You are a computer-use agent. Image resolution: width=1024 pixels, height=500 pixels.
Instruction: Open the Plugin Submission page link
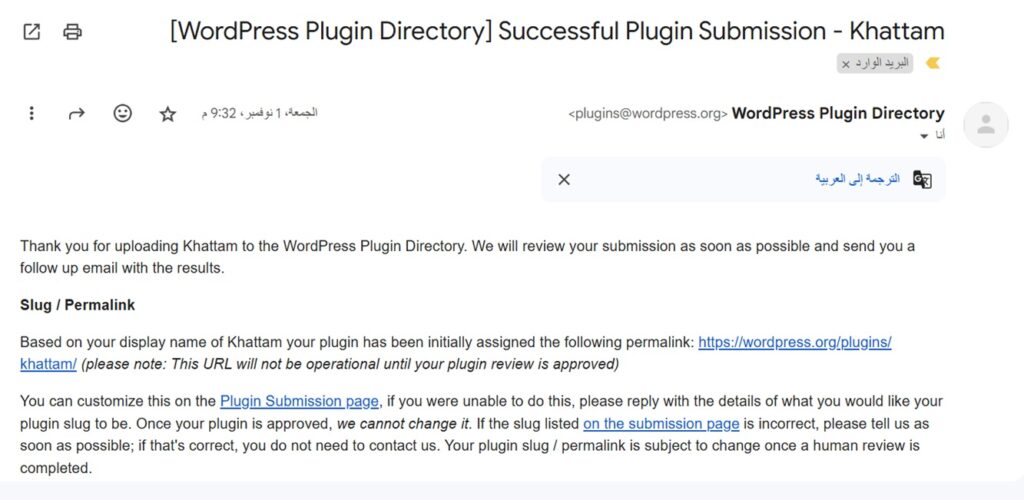tap(299, 401)
